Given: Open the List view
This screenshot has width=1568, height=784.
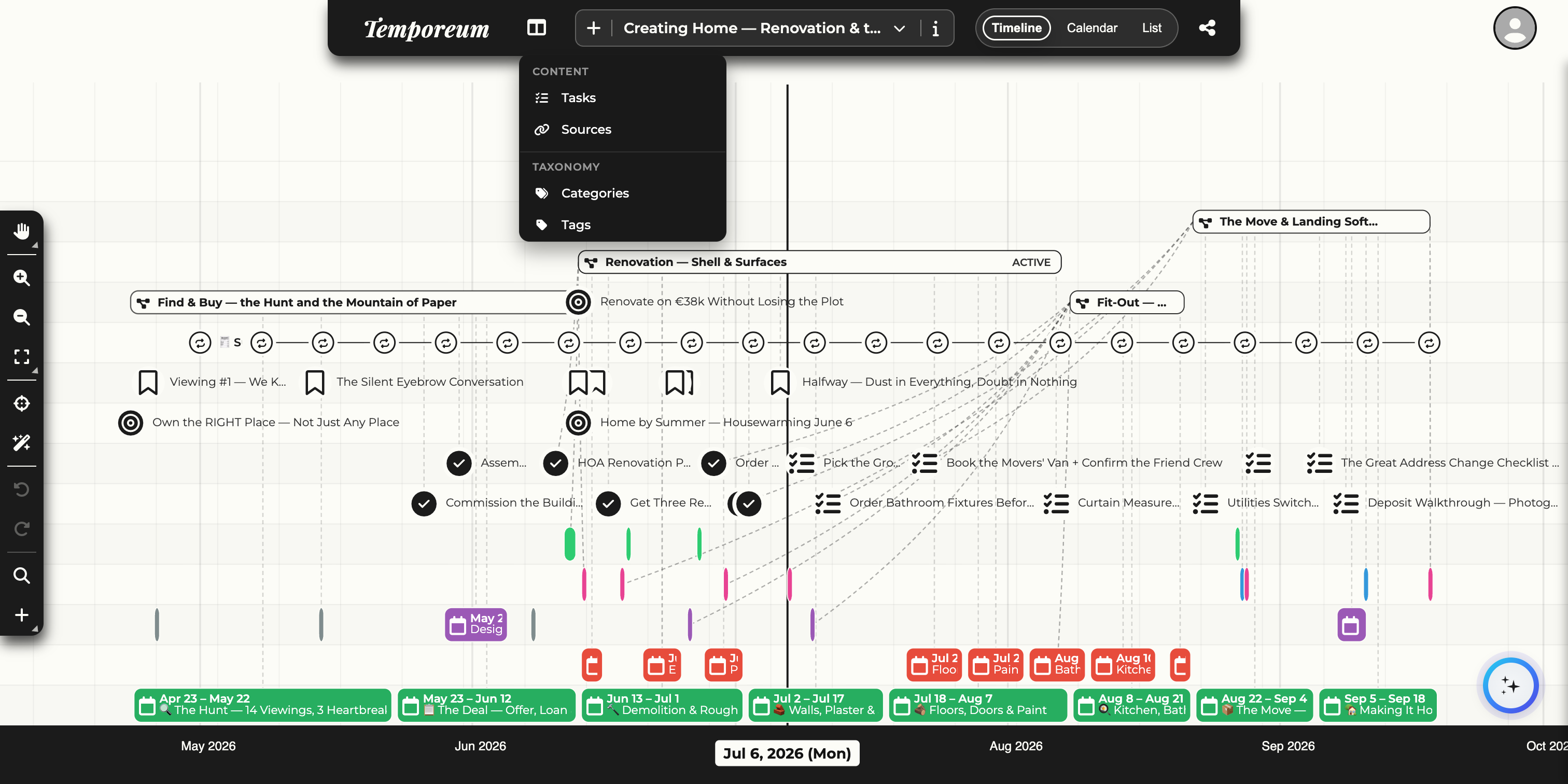Looking at the screenshot, I should 1152,28.
